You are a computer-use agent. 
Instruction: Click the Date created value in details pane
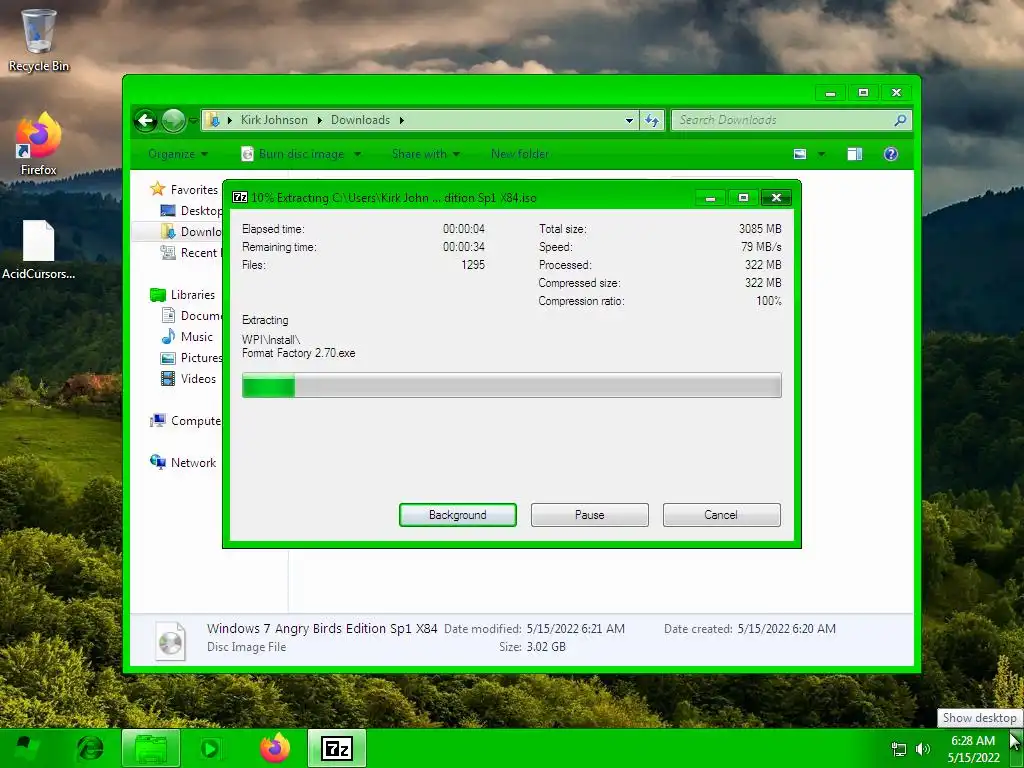click(x=786, y=629)
